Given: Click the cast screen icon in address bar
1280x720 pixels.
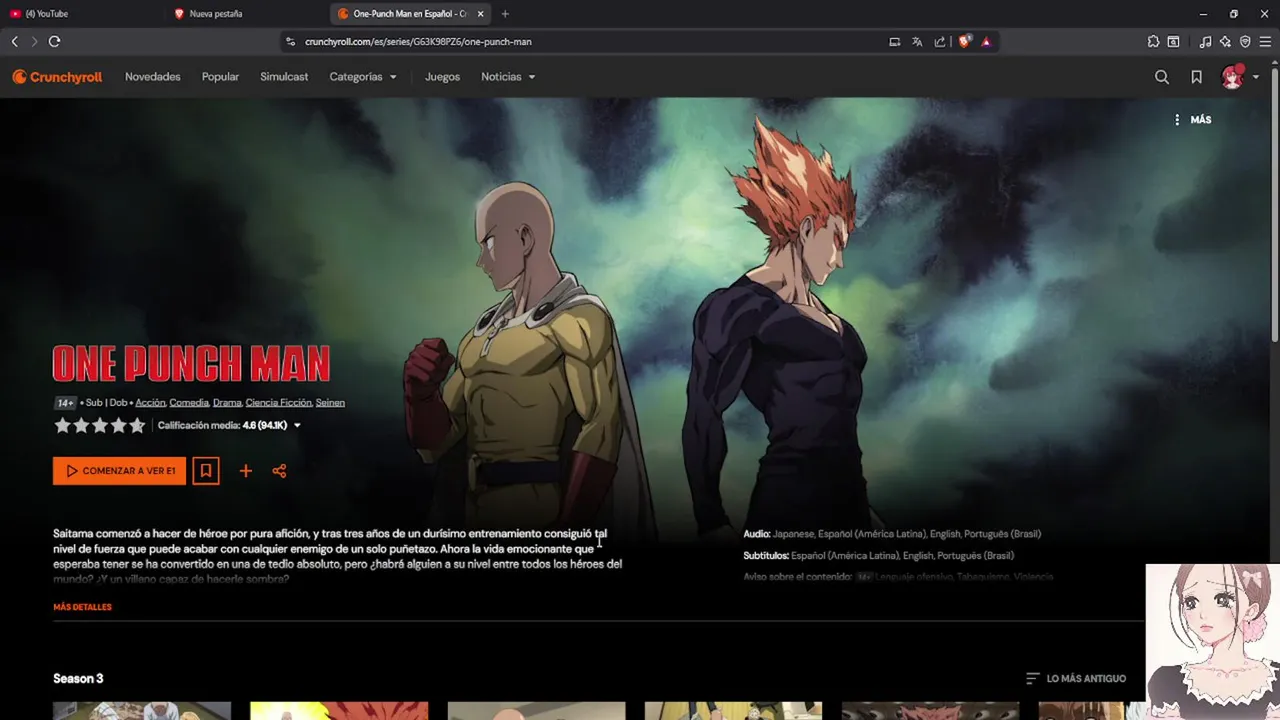Looking at the screenshot, I should pyautogui.click(x=895, y=42).
